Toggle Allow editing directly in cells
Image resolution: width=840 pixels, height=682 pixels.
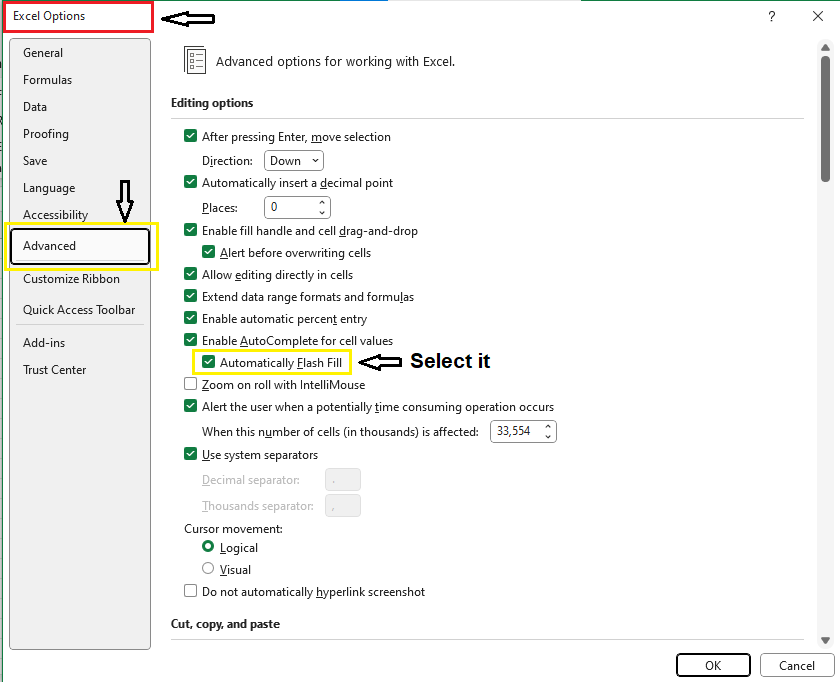[190, 274]
